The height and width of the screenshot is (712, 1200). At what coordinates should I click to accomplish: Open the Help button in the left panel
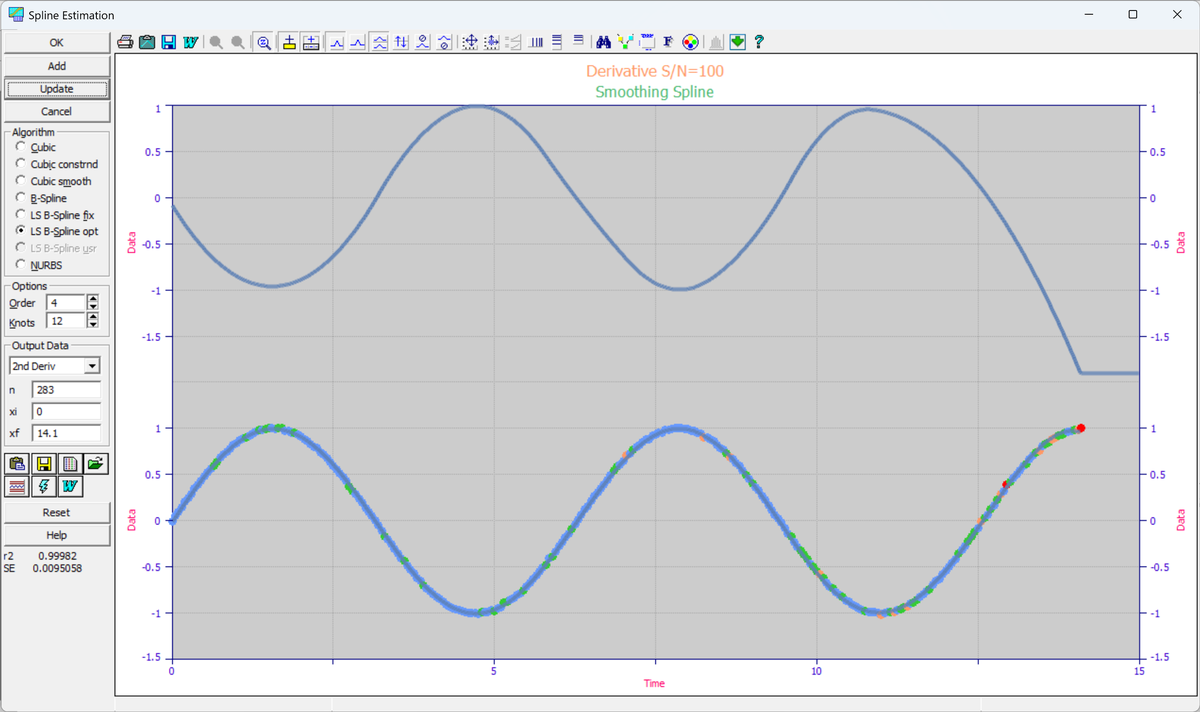coord(57,535)
